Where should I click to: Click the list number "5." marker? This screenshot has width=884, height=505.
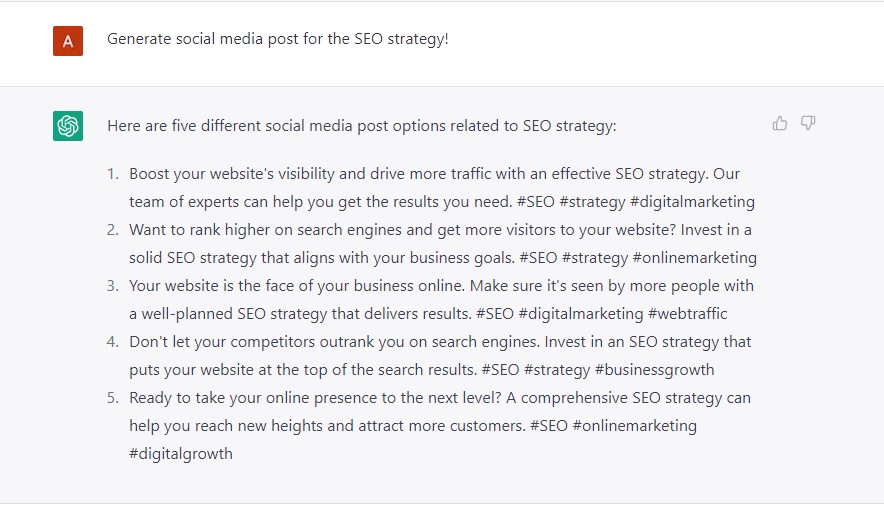click(x=113, y=398)
